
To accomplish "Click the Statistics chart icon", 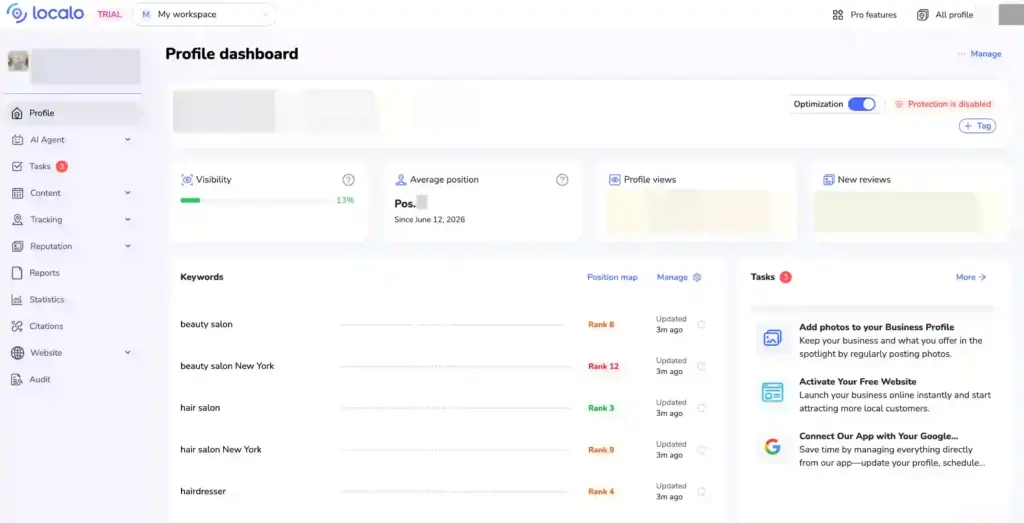I will 17,300.
